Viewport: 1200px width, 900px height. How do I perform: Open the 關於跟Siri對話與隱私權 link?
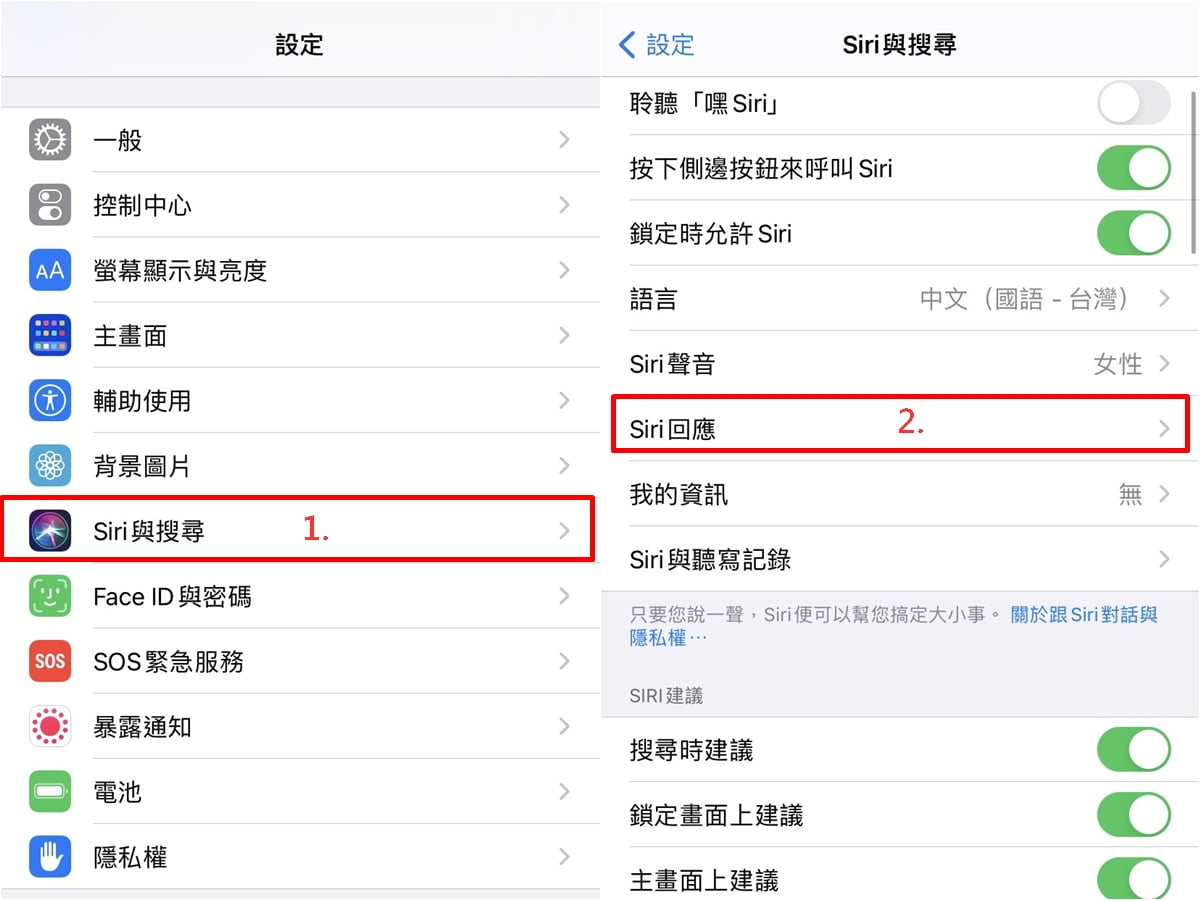[x=893, y=626]
